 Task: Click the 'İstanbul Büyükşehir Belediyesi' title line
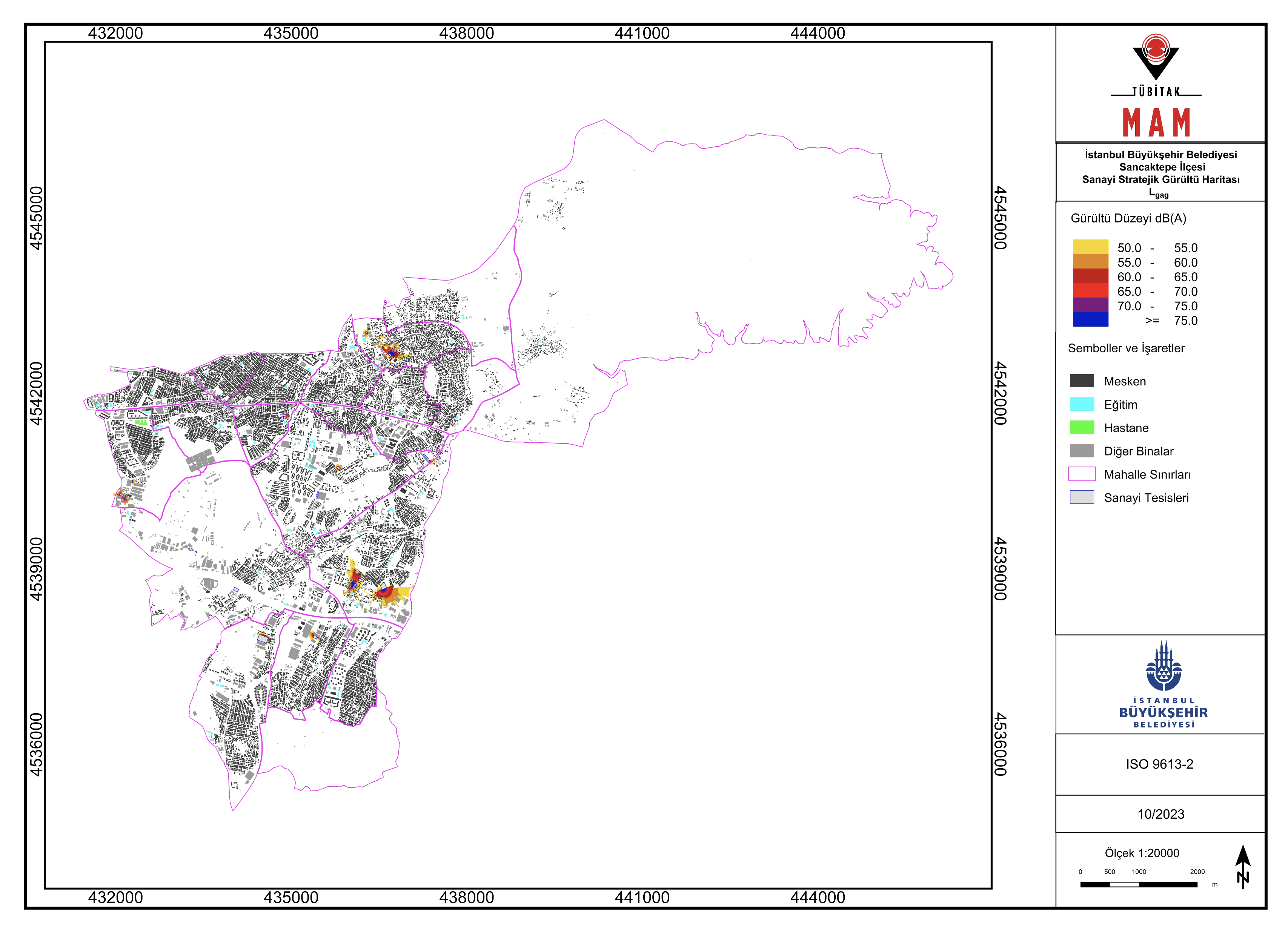pyautogui.click(x=1161, y=154)
